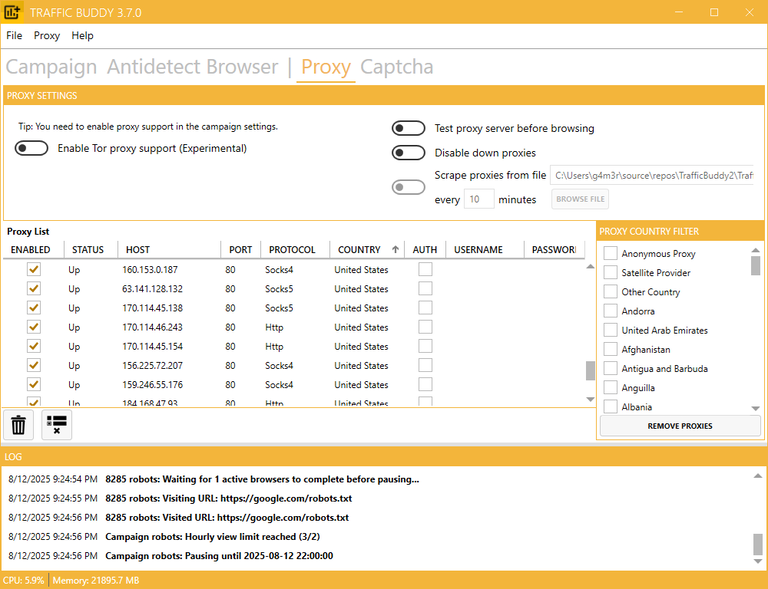Click the Traffic Buddy app icon in title bar
This screenshot has width=768, height=589.
point(13,12)
